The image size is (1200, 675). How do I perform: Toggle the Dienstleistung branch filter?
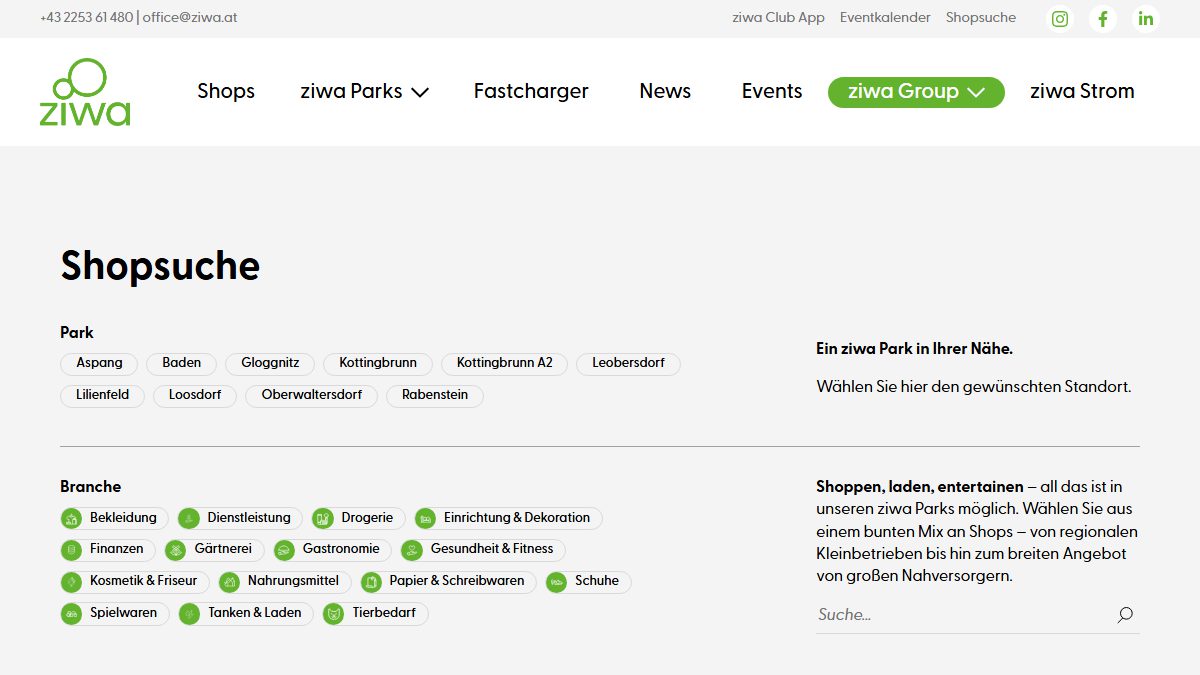(x=240, y=518)
